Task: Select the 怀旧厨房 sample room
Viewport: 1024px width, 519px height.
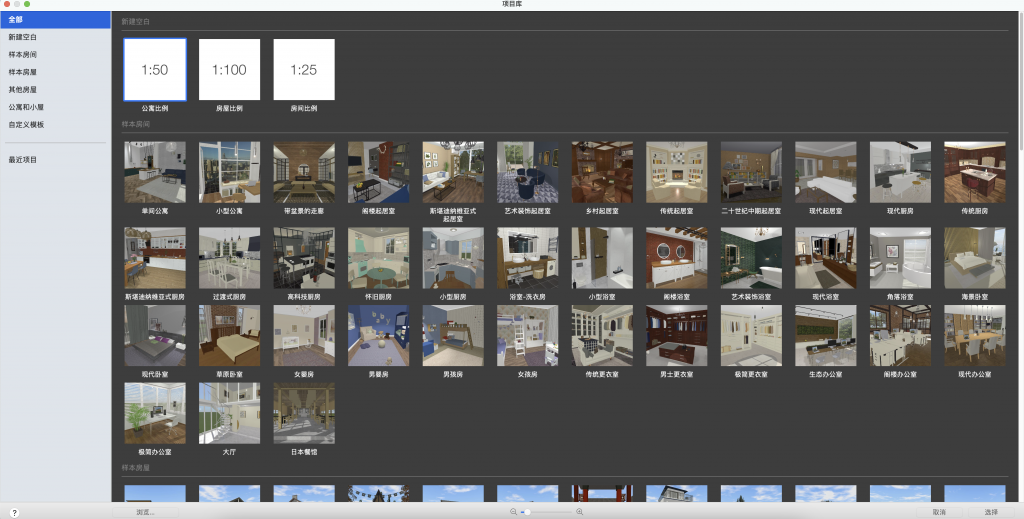Action: 379,258
